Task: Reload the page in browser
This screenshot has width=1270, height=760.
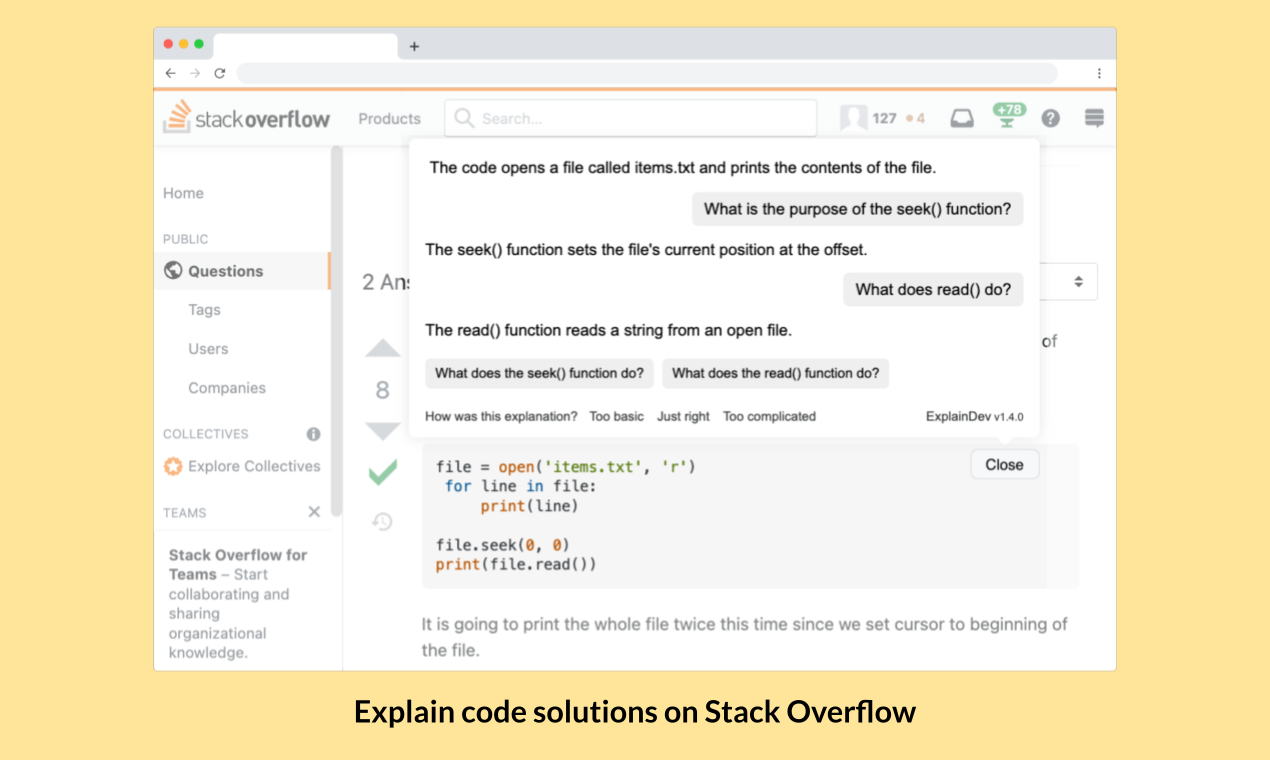Action: [x=220, y=73]
